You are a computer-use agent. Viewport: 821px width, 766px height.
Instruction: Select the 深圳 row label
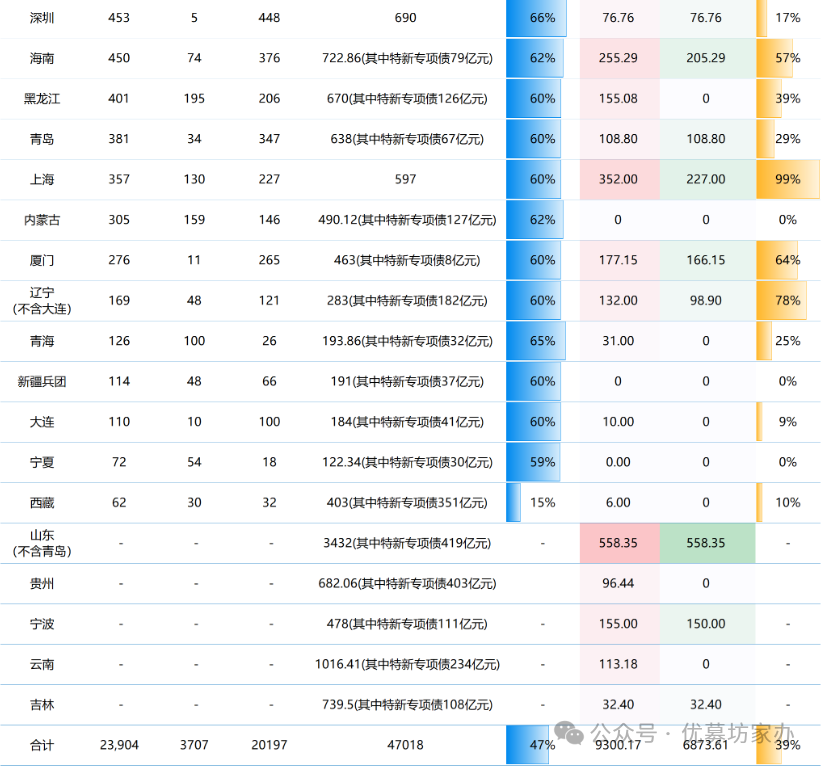click(x=42, y=18)
